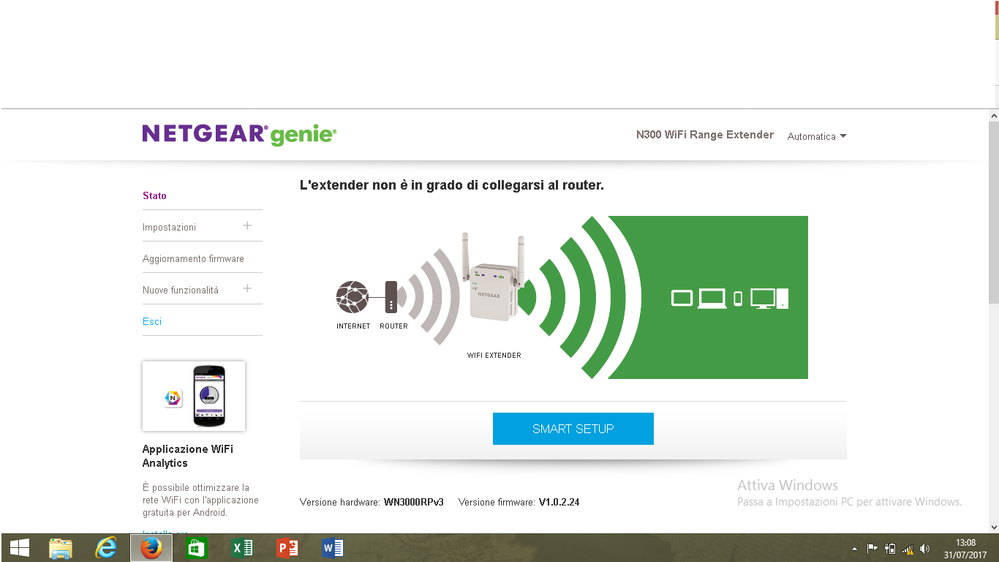Click the SMART SETUP button

[x=573, y=429]
